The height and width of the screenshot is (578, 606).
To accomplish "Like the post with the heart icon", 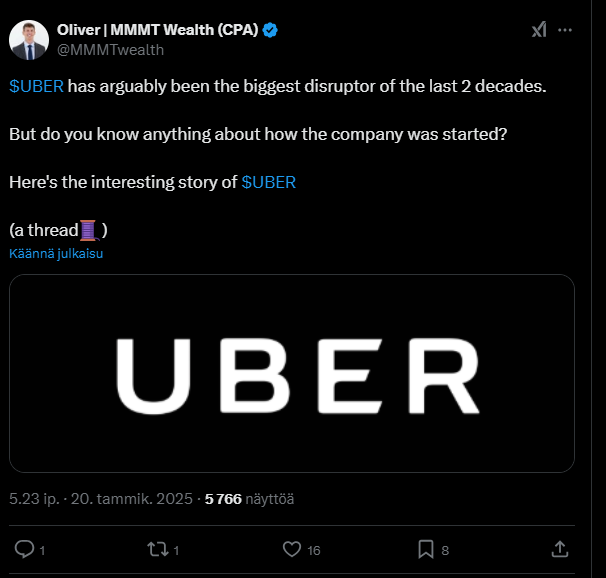I will click(x=292, y=548).
